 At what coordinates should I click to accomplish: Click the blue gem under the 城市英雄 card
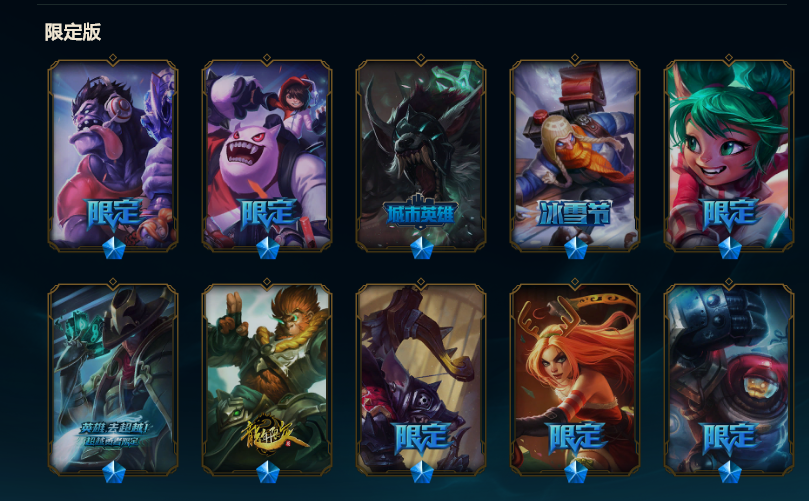422,248
